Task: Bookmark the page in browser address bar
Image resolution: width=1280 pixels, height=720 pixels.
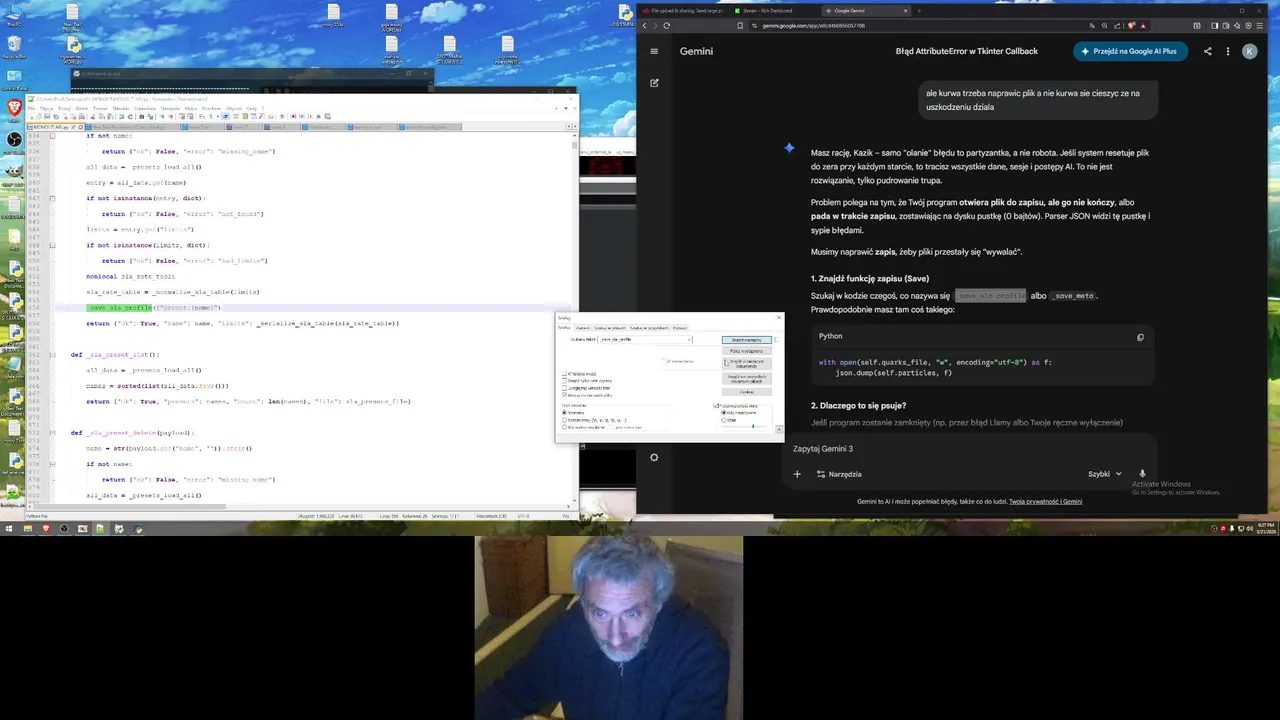Action: [740, 25]
